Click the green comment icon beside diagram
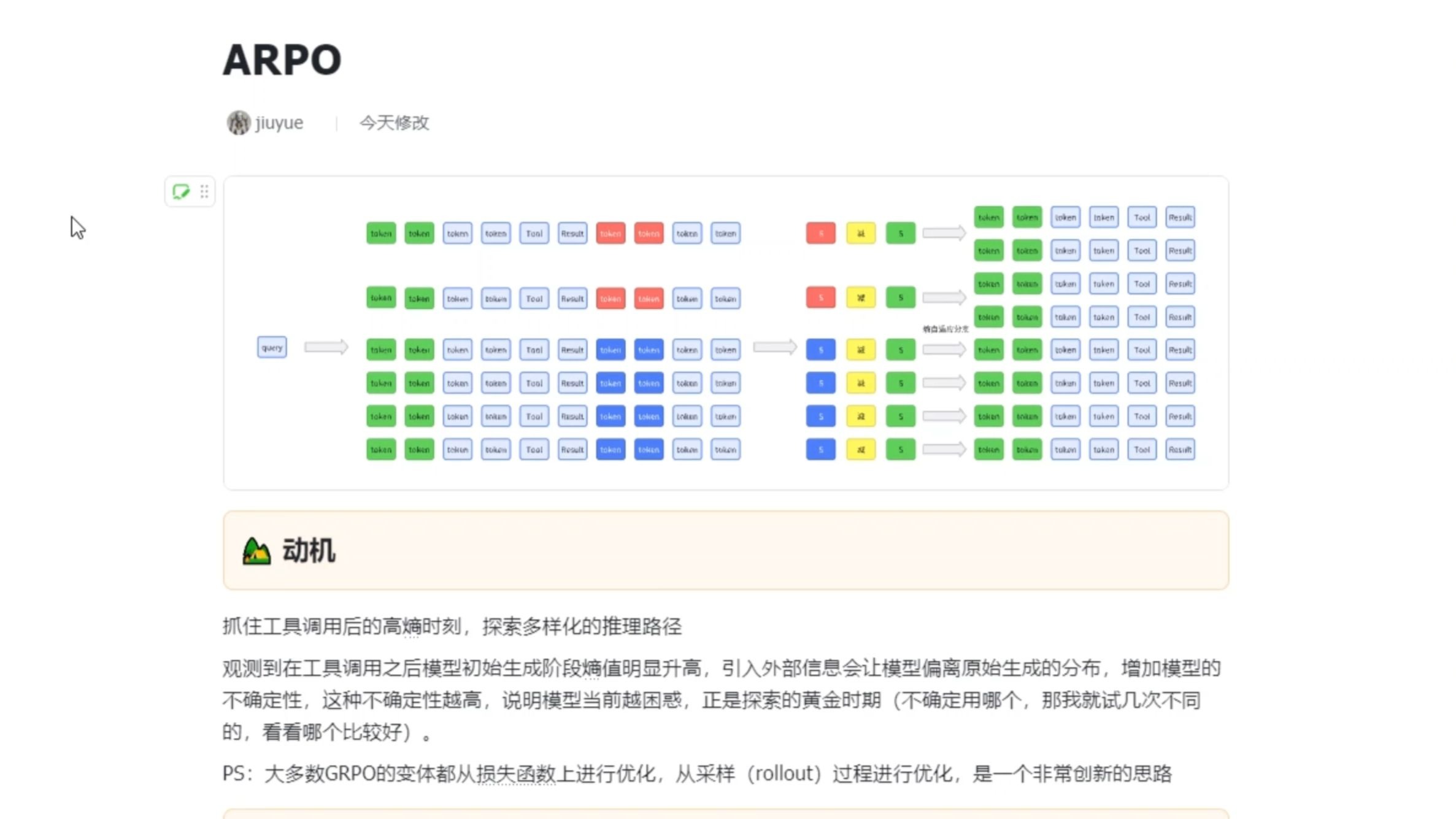This screenshot has width=1456, height=819. 181,191
